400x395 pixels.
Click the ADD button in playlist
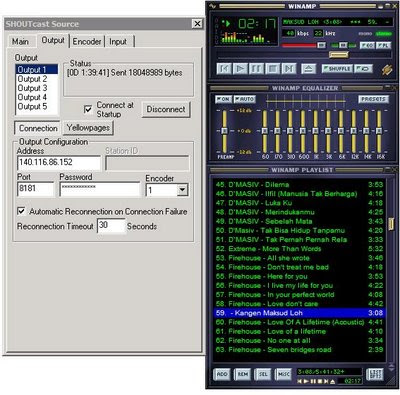pos(222,374)
